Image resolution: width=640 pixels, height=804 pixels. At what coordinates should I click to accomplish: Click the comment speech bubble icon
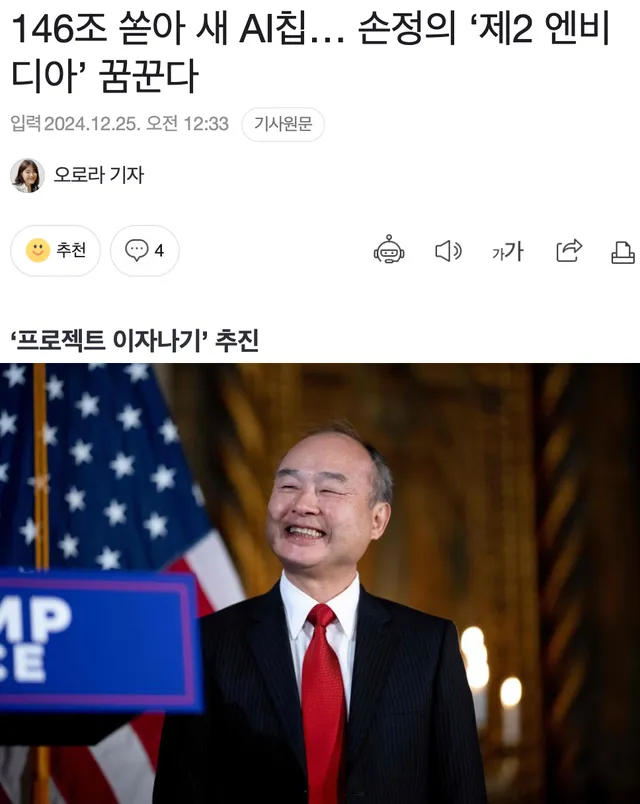coord(136,250)
